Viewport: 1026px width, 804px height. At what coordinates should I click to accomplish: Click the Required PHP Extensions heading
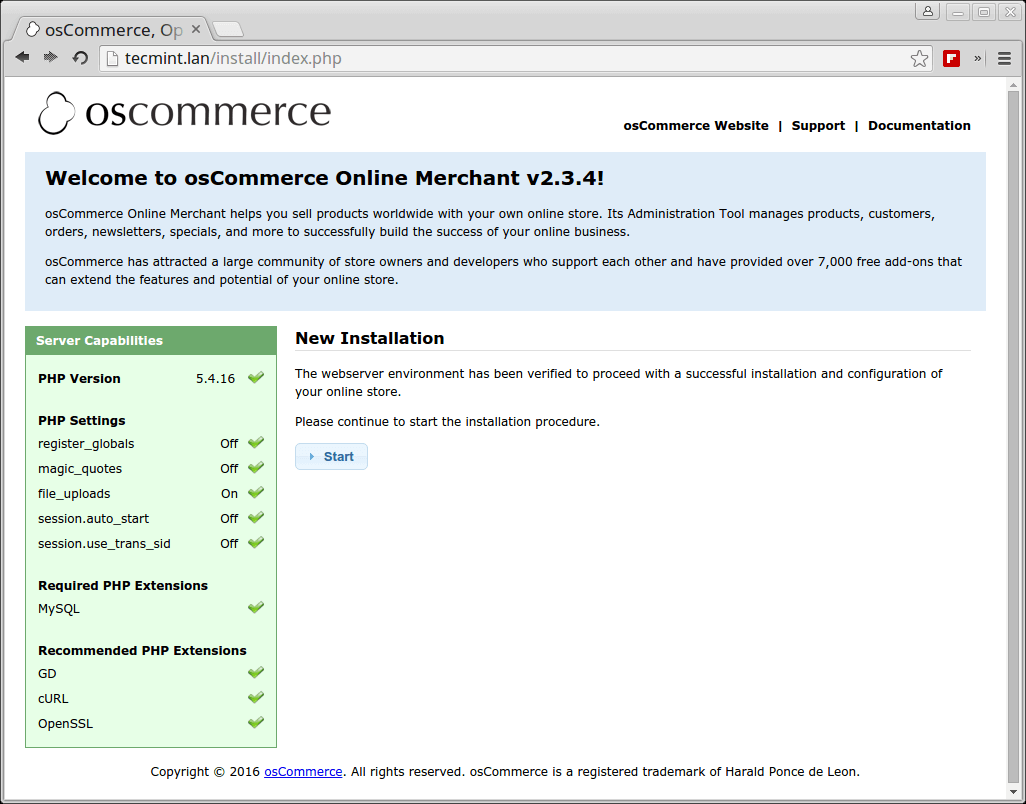(123, 586)
